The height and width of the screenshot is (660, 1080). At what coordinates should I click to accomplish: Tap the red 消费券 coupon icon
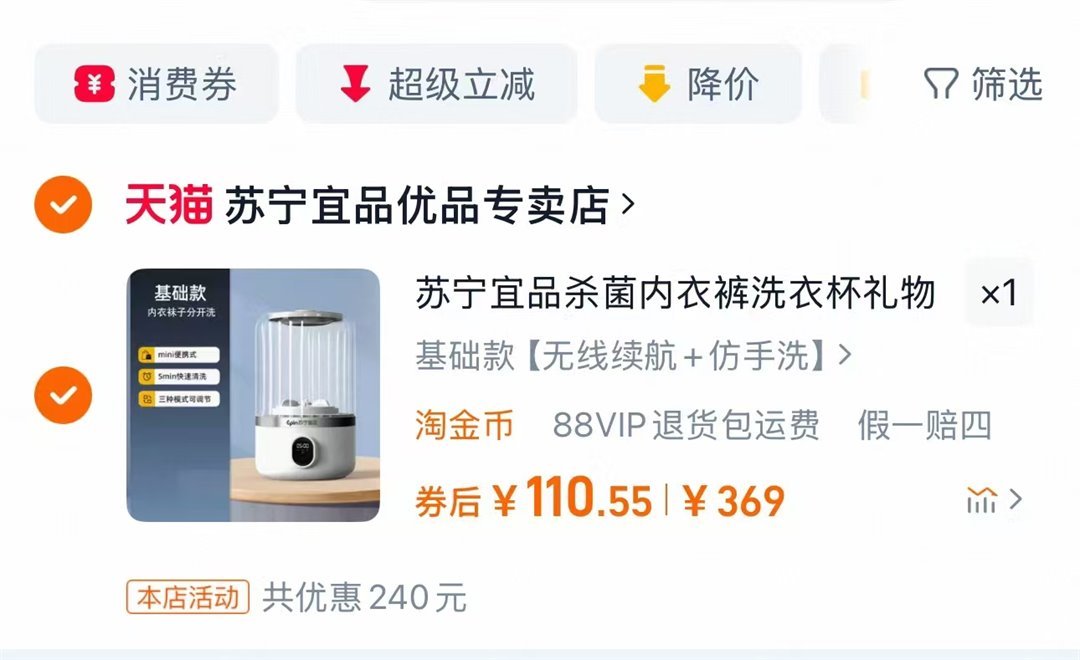point(94,84)
